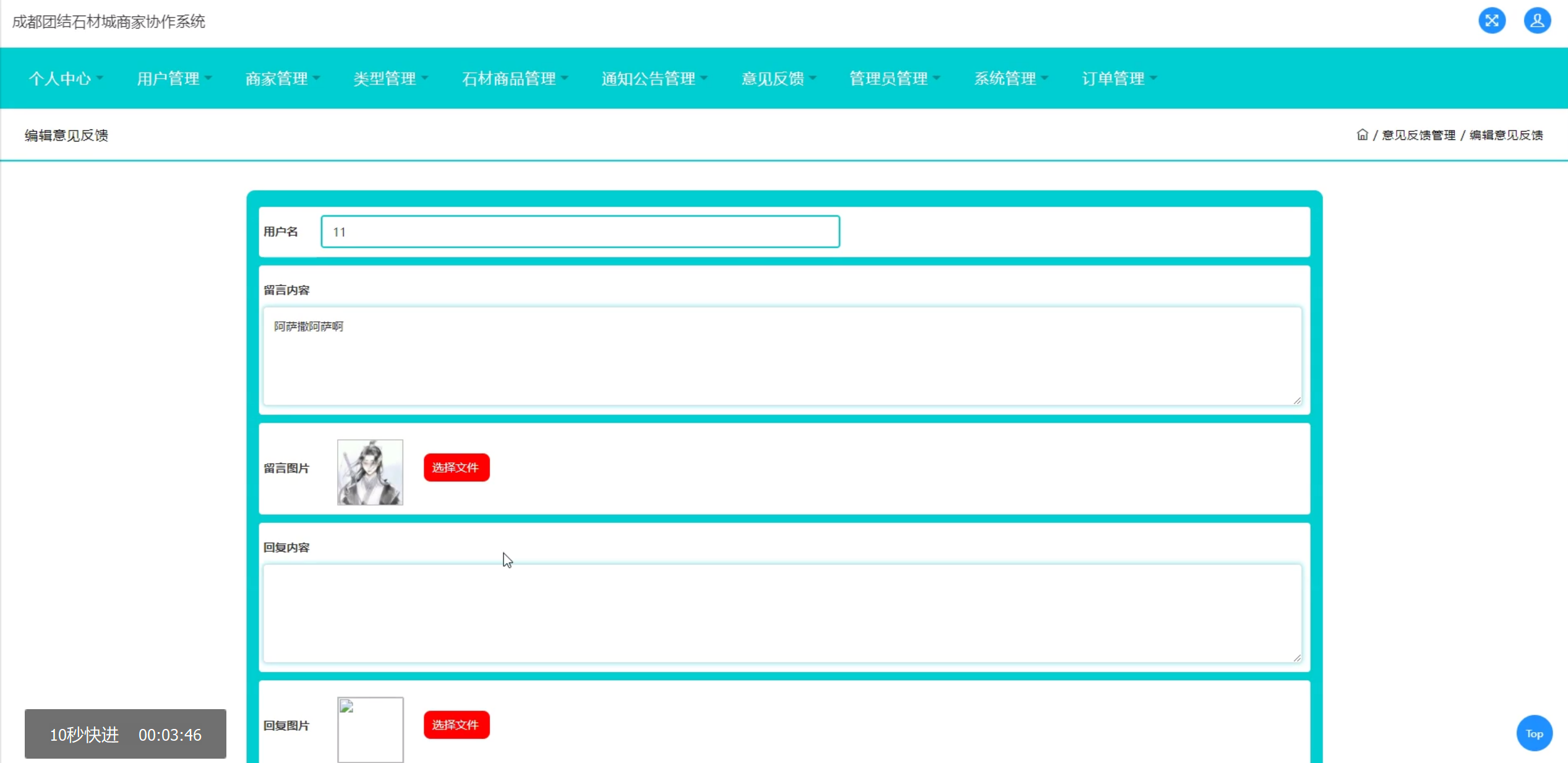Expand the 商家管理 dropdown menu
Image resolution: width=1568 pixels, height=763 pixels.
coord(282,79)
